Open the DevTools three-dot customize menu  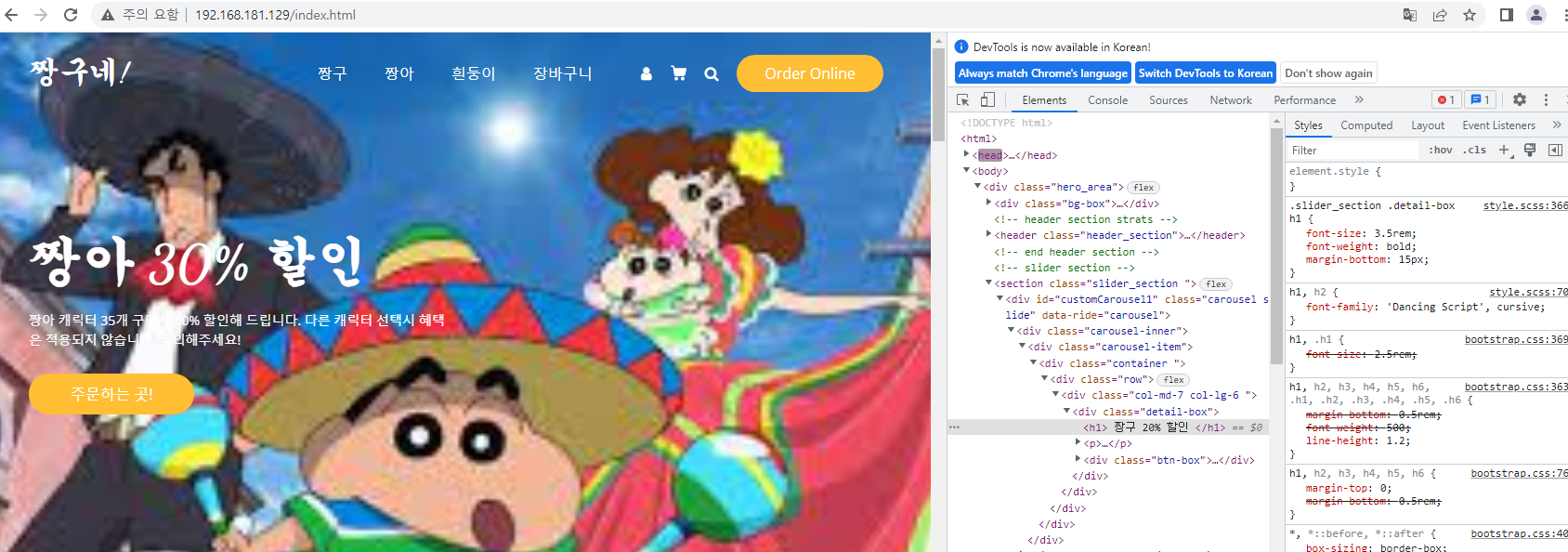click(x=1546, y=99)
